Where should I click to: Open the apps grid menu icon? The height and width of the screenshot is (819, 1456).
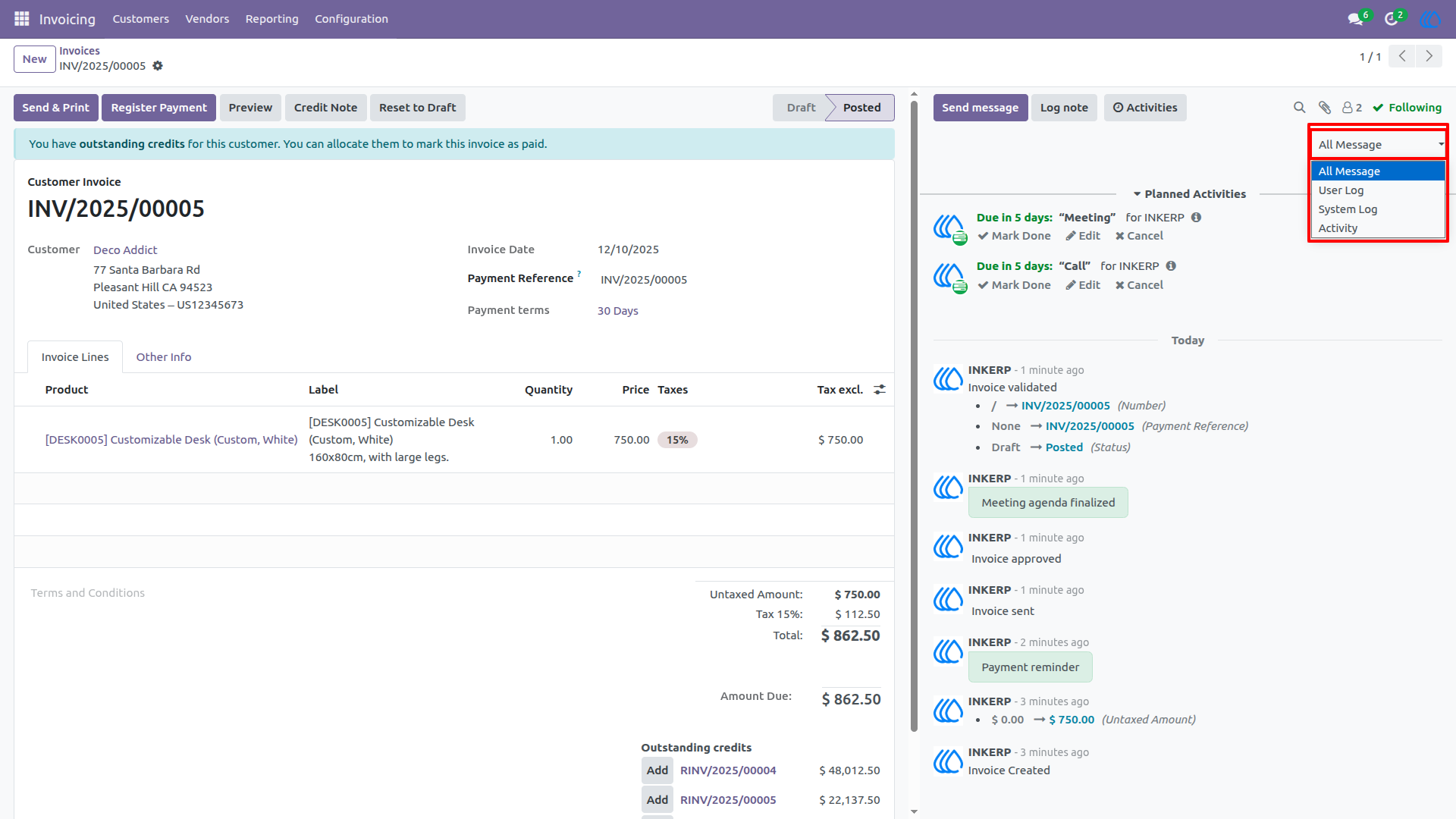tap(22, 18)
